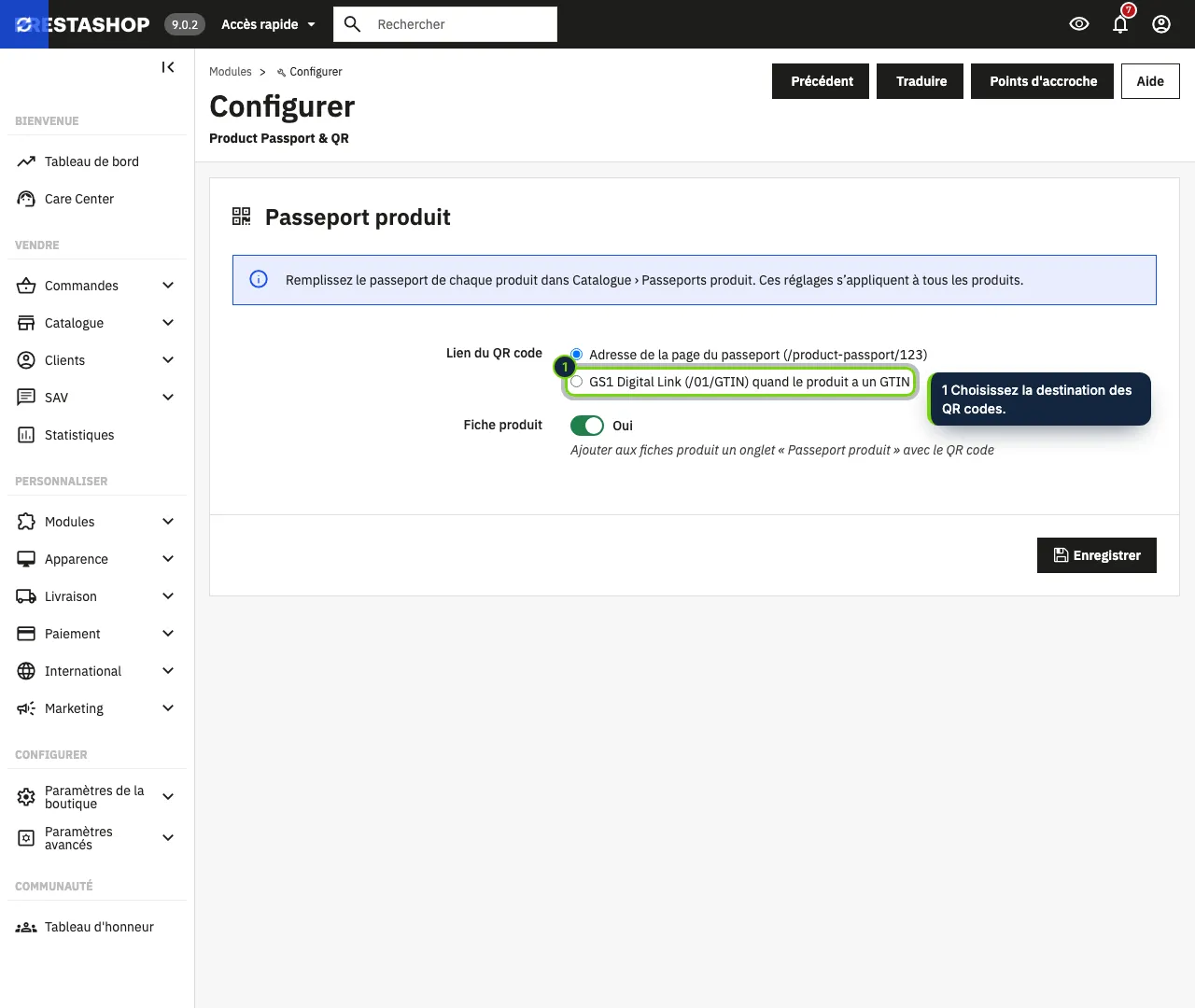Click the International globe icon
The width and height of the screenshot is (1195, 1008).
26,671
